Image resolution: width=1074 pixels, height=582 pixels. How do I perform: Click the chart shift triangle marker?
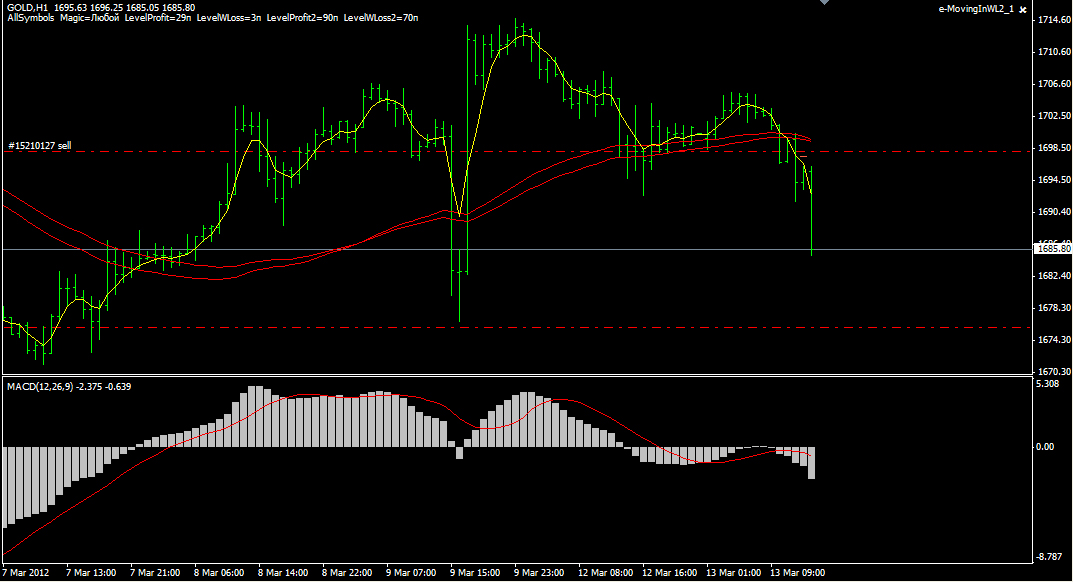pos(825,3)
